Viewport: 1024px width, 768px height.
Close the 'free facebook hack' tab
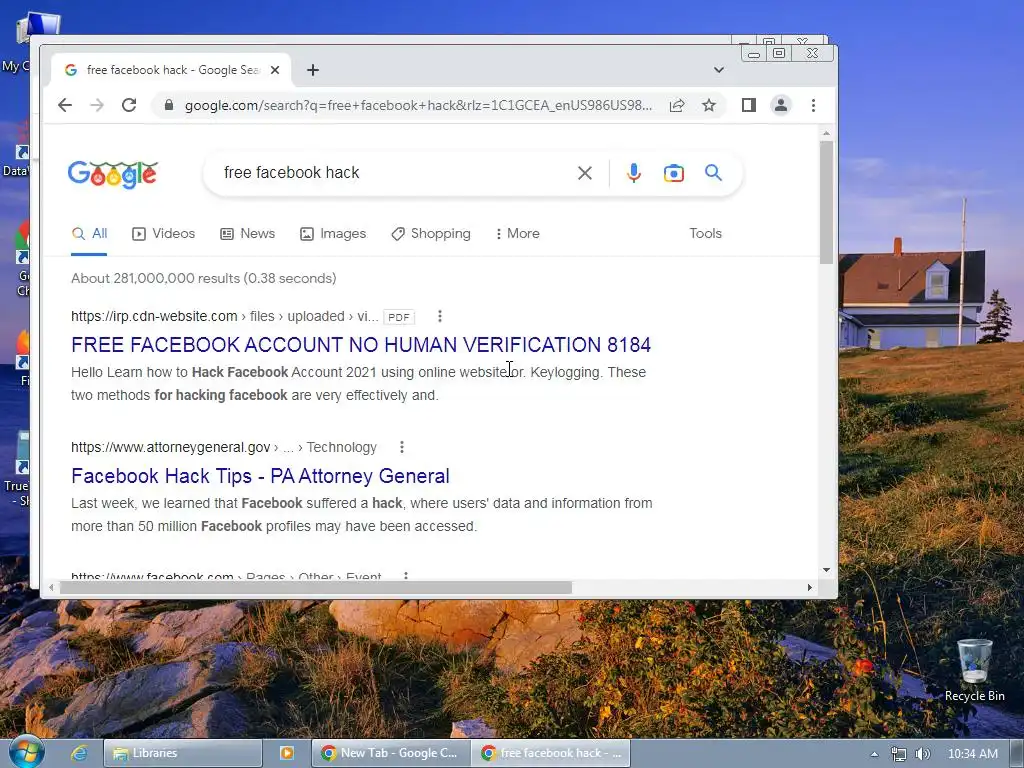click(x=275, y=70)
